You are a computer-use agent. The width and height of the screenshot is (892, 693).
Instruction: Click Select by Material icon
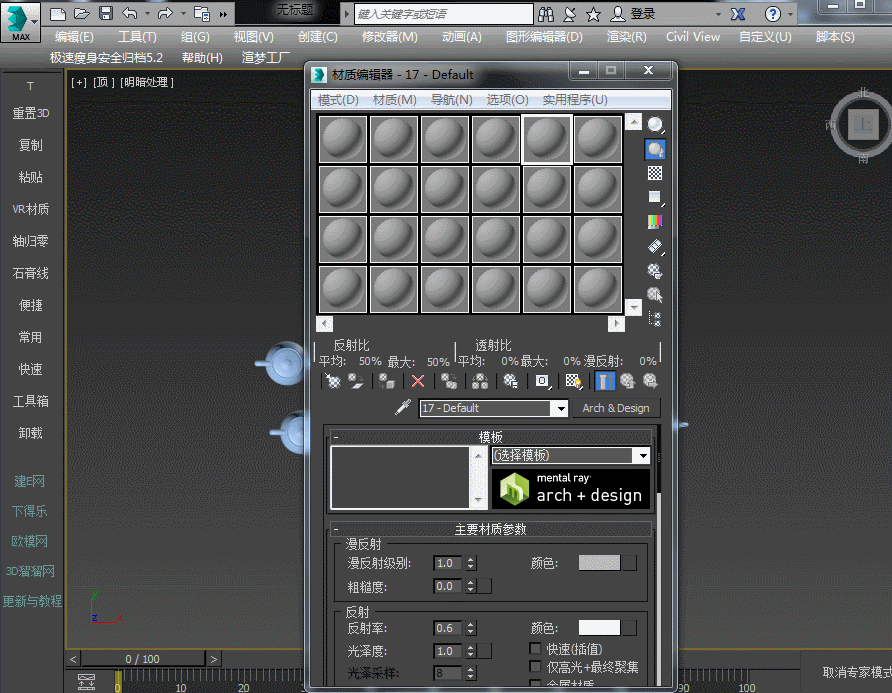(655, 295)
